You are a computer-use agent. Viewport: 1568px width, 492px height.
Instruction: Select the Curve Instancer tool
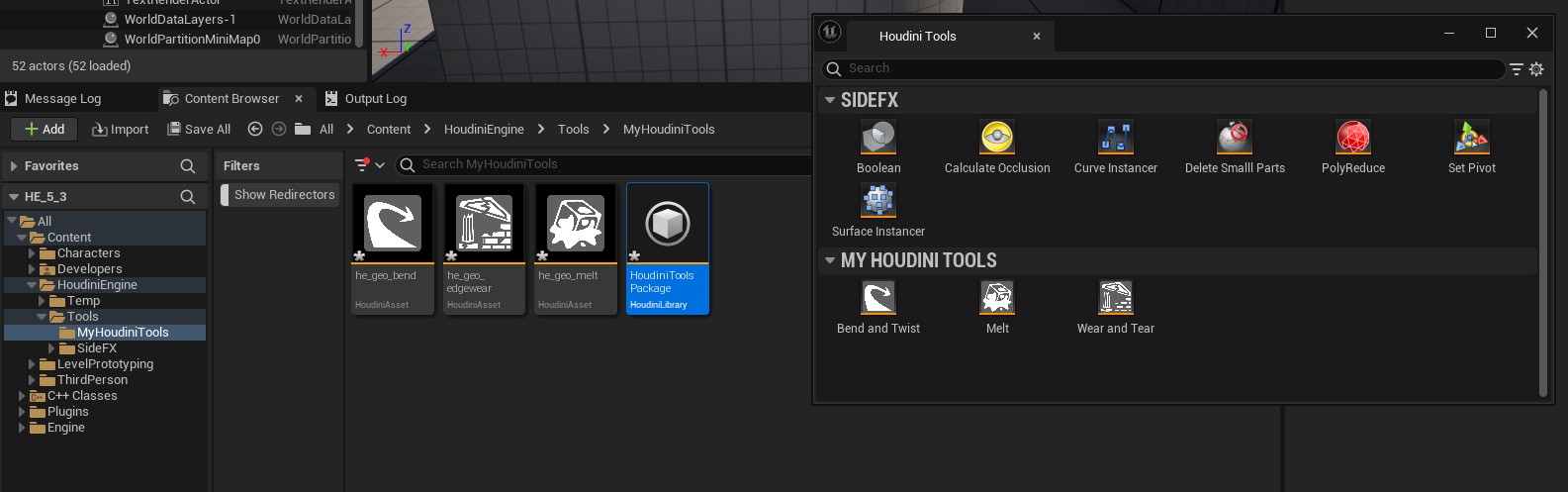tap(1115, 139)
